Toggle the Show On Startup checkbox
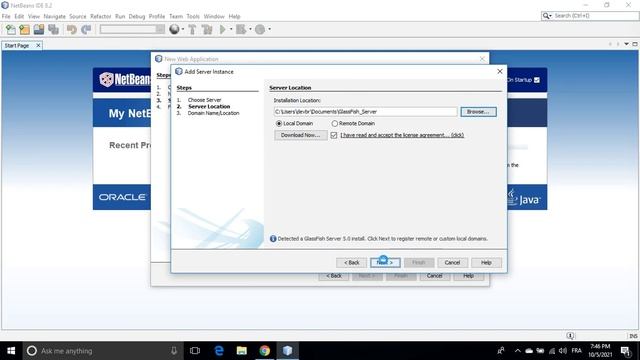Image resolution: width=640 pixels, height=360 pixels. tap(537, 80)
